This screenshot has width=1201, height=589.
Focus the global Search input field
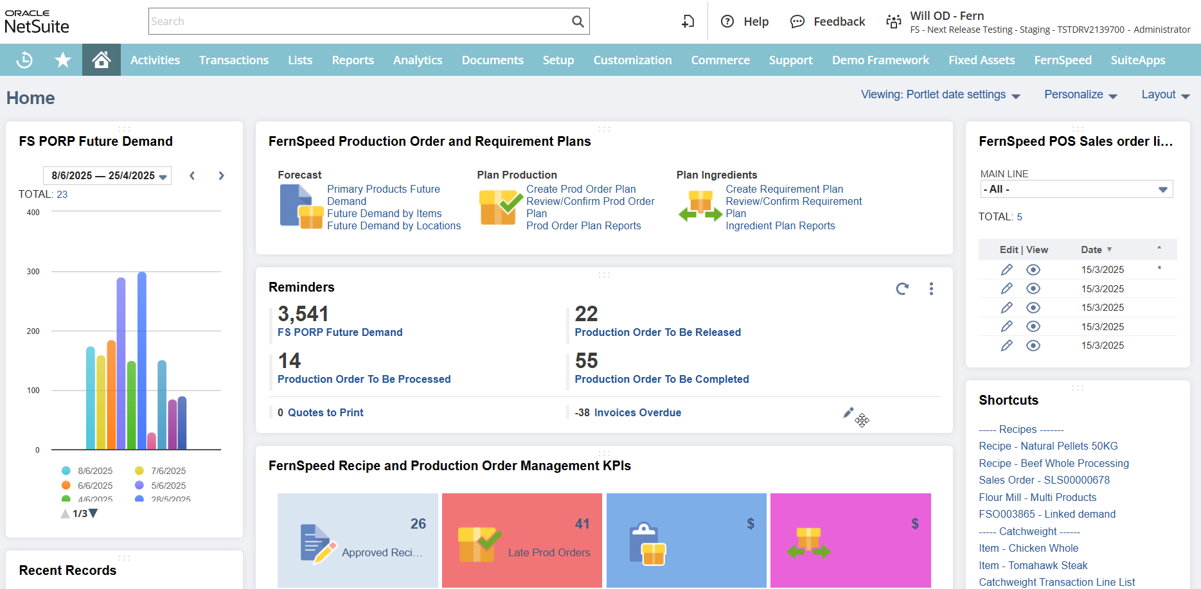pos(358,21)
